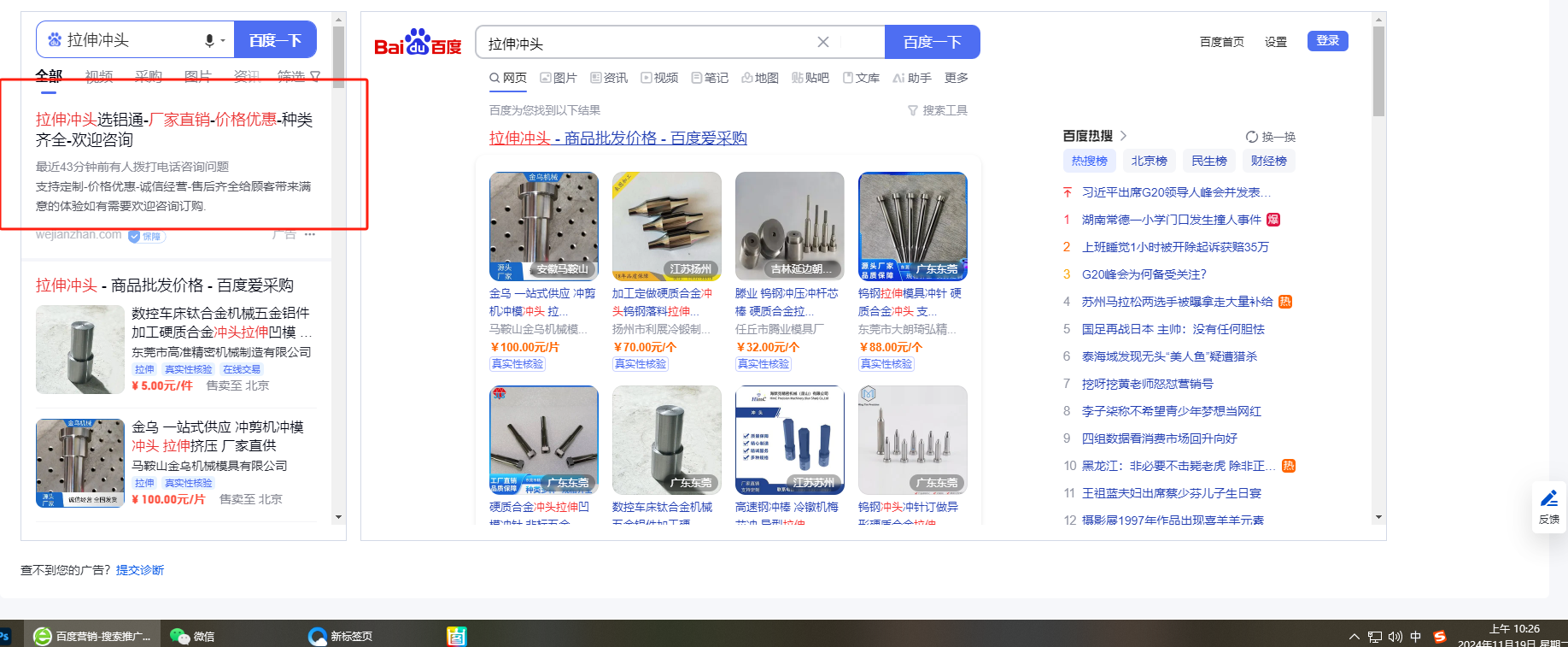
Task: Open product image labeled 江苏扬州
Action: tap(667, 226)
